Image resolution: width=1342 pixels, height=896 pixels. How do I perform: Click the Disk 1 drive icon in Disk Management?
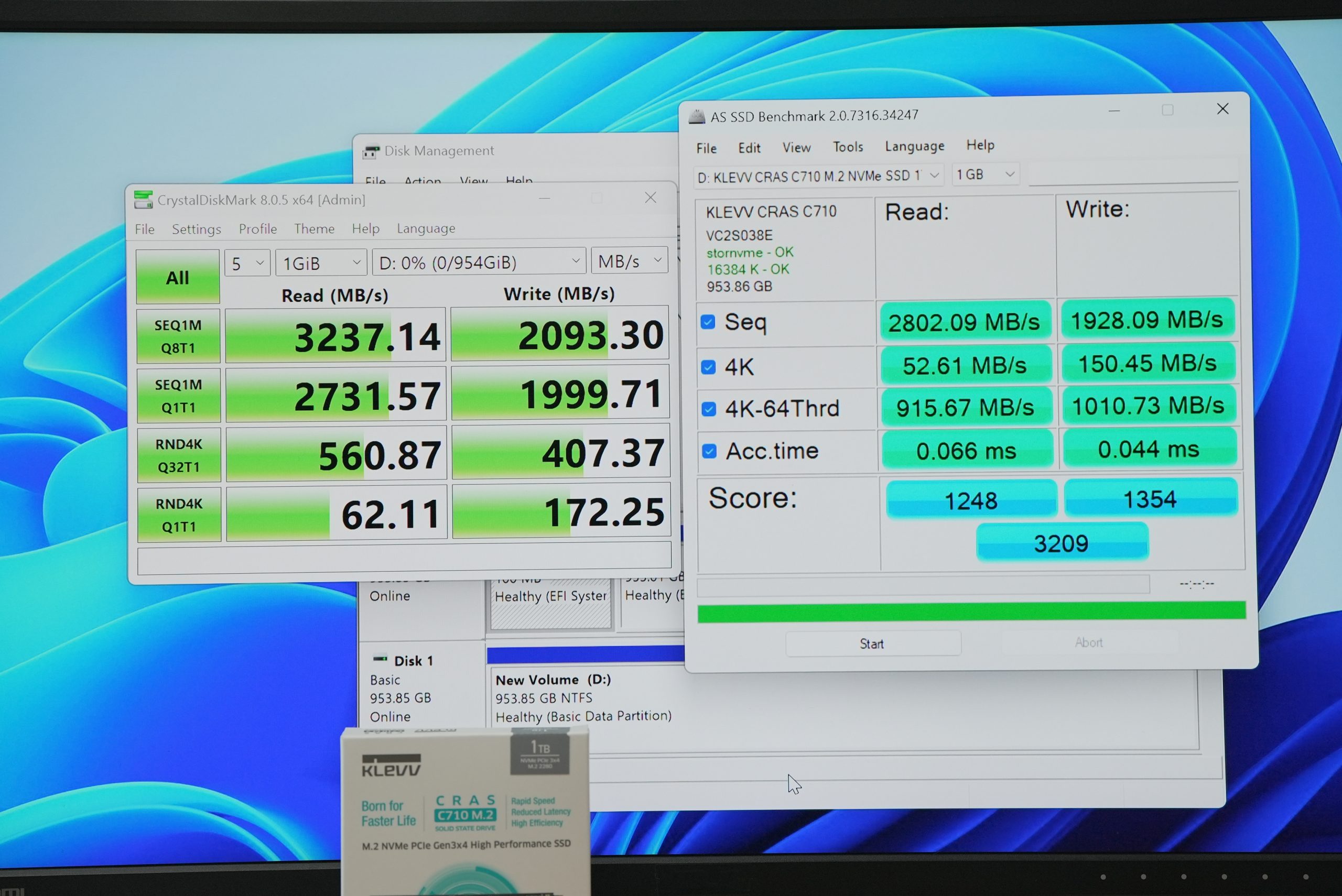coord(380,659)
